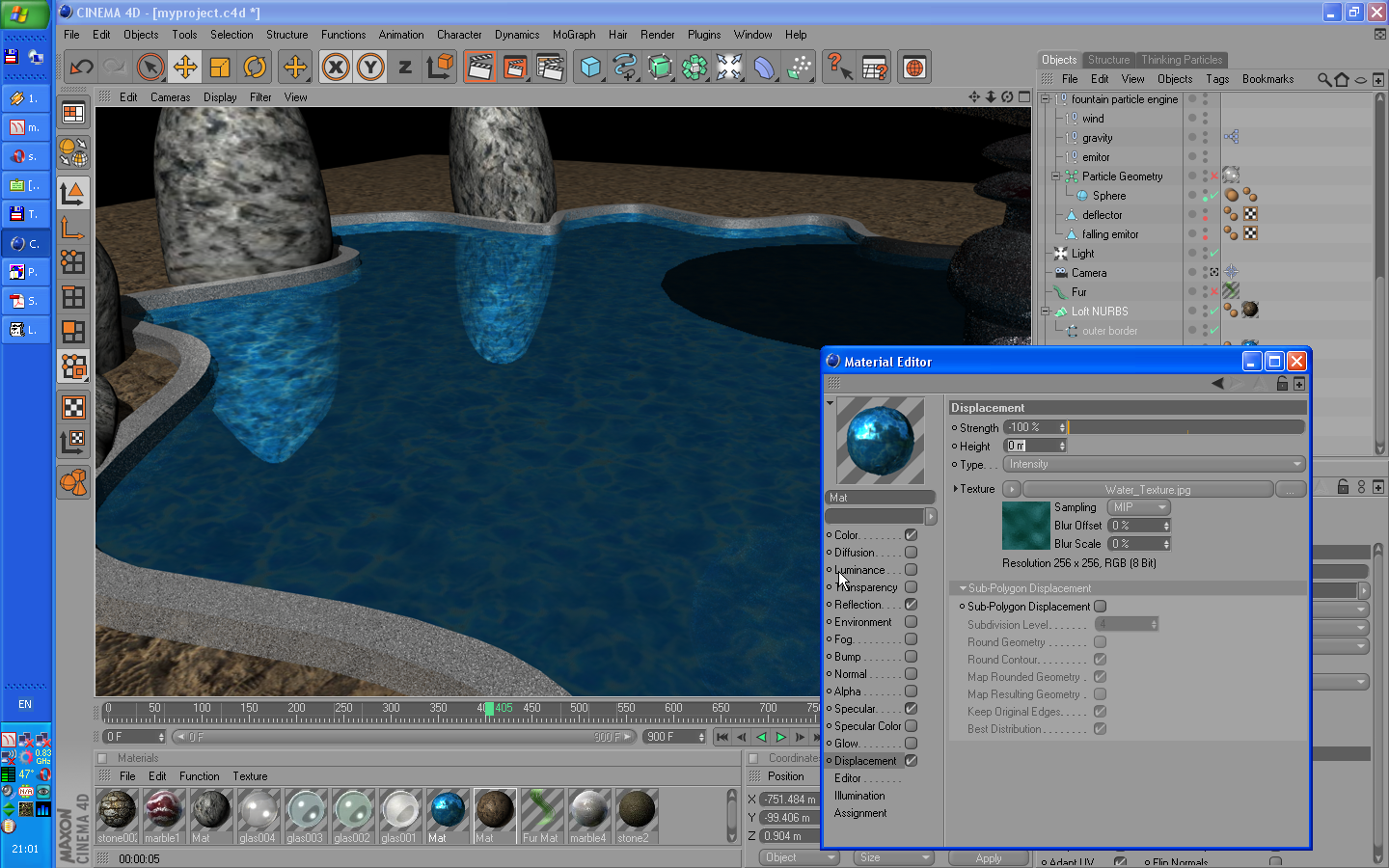Select the Live Selection tool
Screen dimensions: 1389x868
(150, 67)
